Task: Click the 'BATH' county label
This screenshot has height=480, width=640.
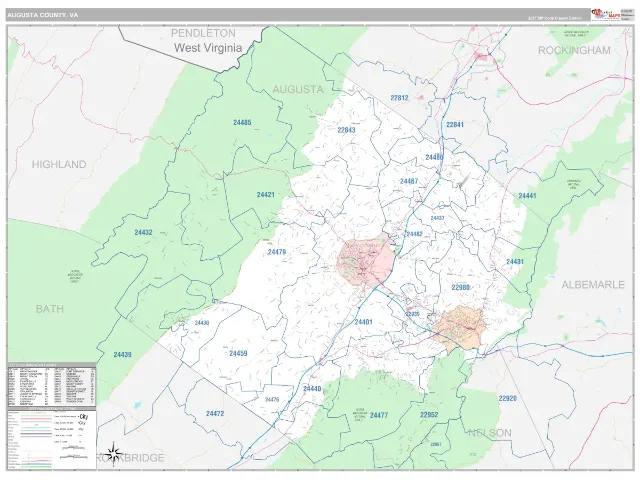Action: coord(50,309)
